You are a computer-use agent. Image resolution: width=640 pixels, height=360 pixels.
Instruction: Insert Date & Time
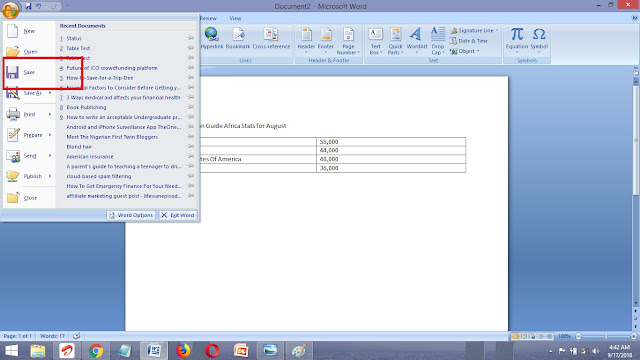tap(469, 41)
